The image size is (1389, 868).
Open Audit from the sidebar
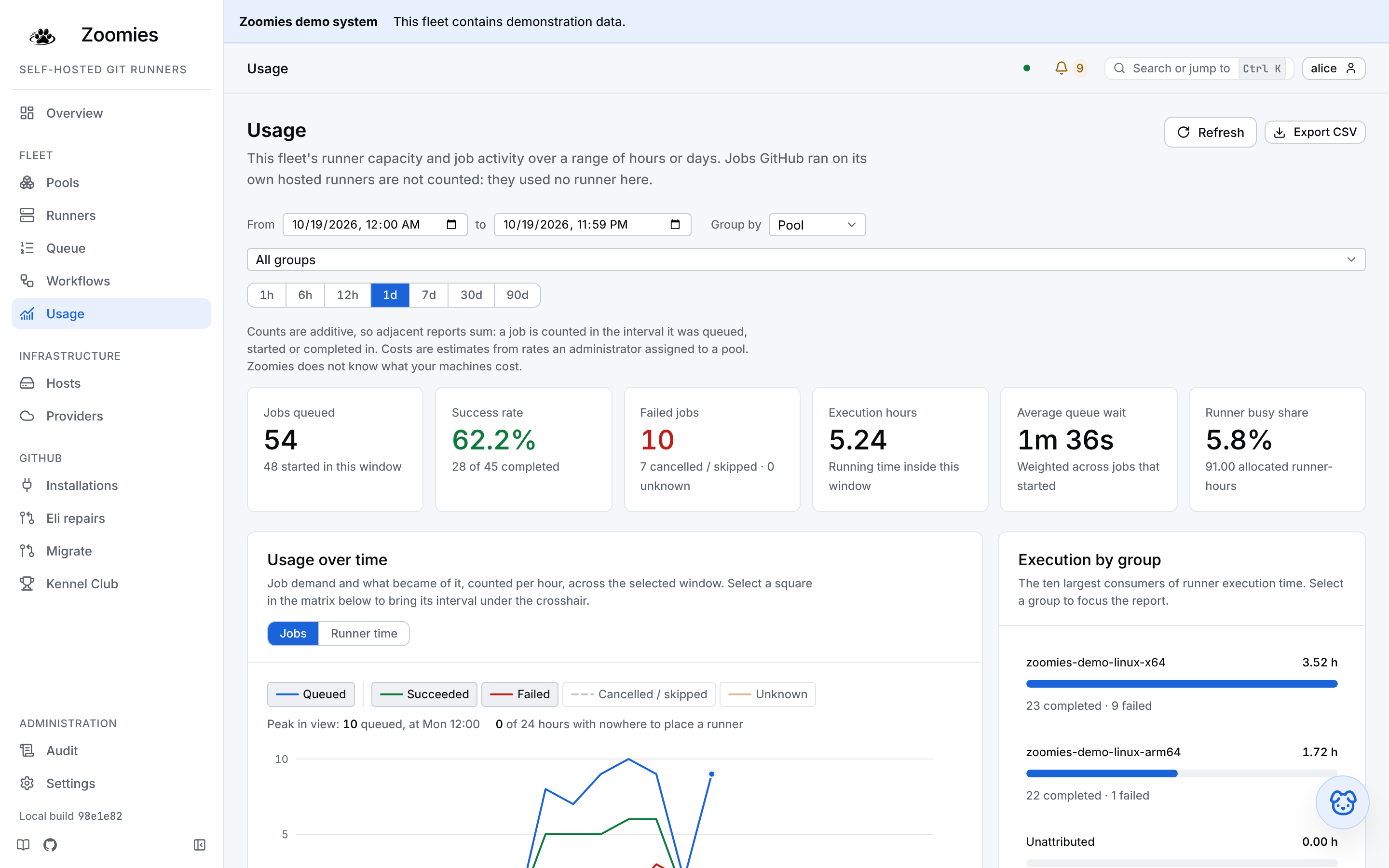(111, 750)
